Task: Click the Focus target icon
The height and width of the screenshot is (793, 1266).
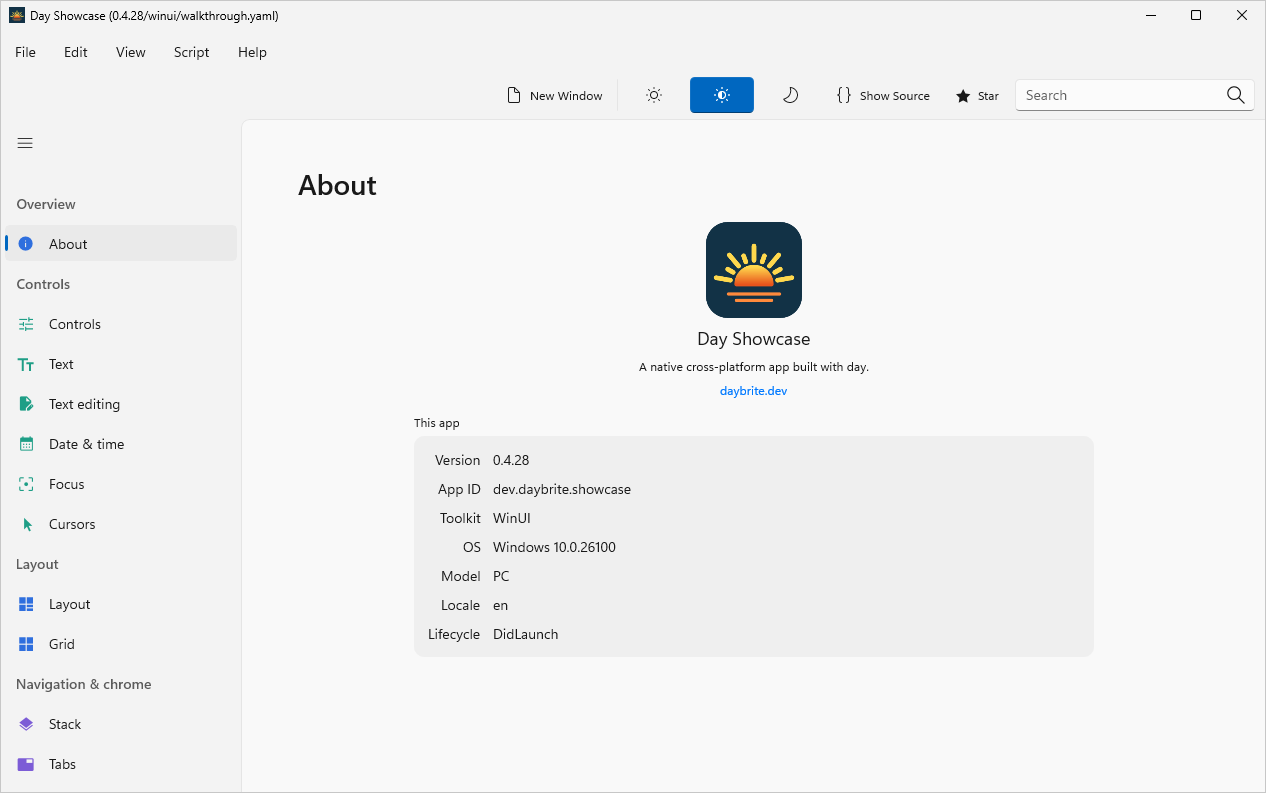Action: 26,484
